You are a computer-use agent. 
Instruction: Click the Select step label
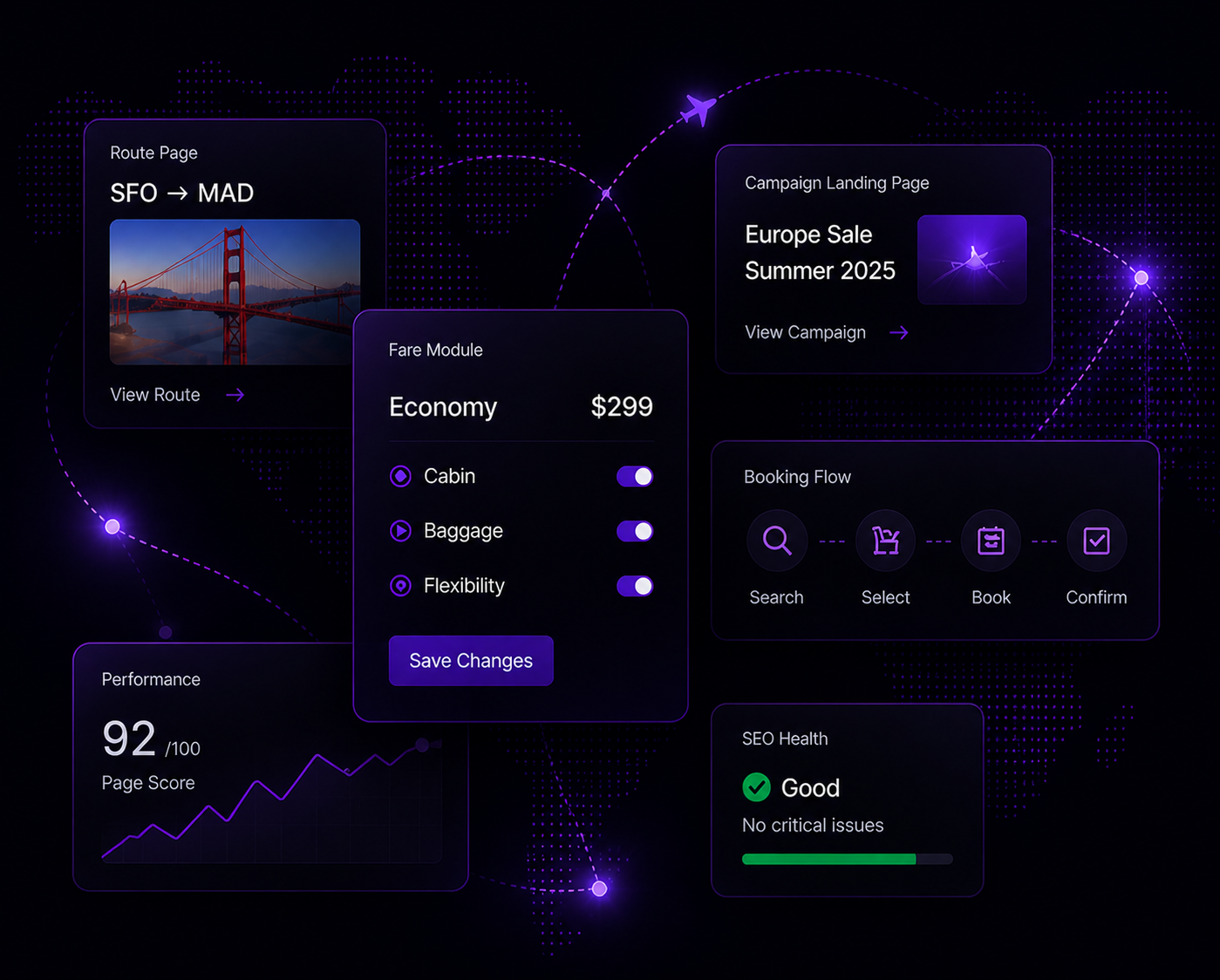[x=885, y=597]
